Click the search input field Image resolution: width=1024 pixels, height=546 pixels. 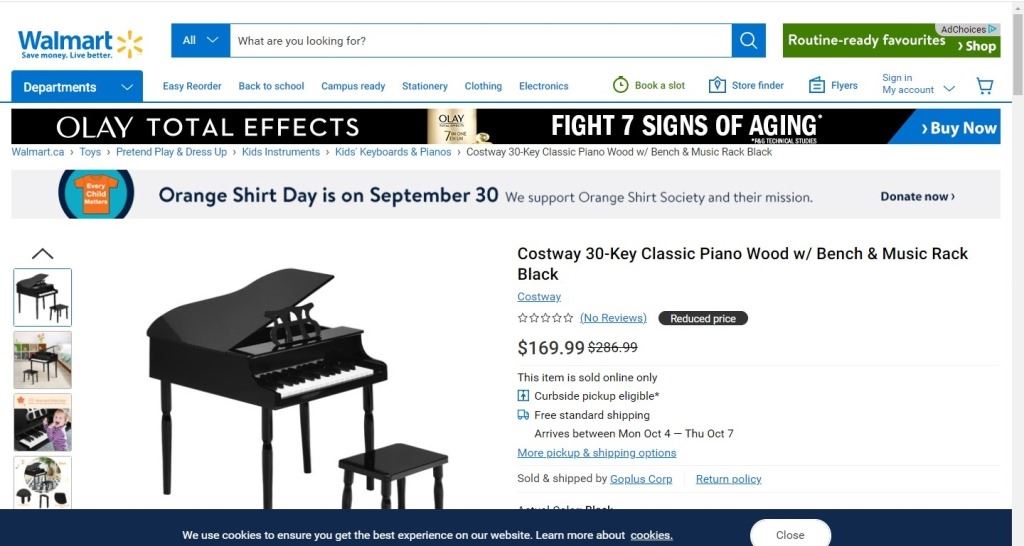point(480,41)
